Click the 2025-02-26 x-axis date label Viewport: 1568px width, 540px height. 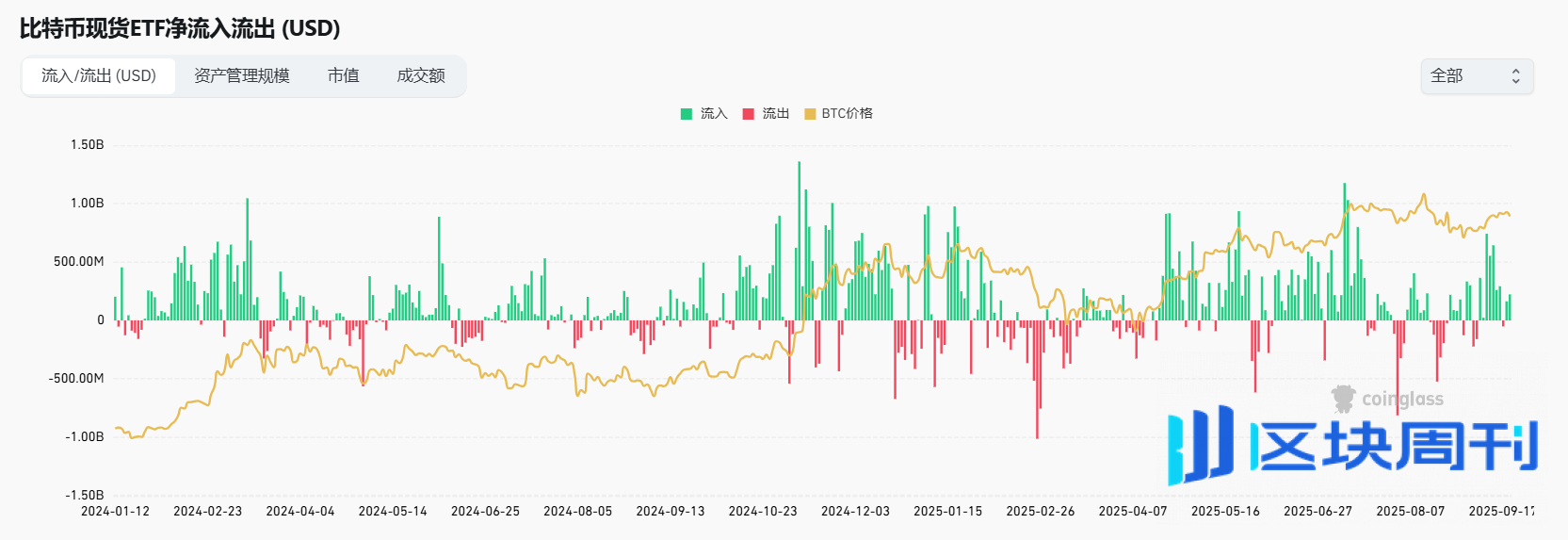1040,511
